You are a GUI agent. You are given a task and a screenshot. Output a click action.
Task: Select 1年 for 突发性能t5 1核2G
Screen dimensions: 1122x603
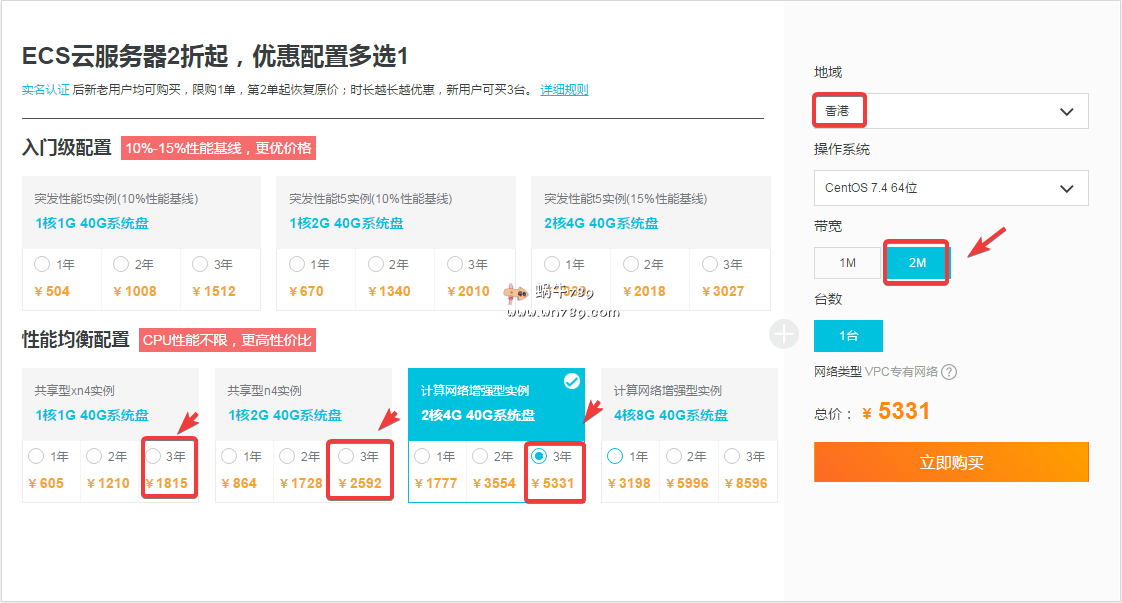tap(297, 265)
